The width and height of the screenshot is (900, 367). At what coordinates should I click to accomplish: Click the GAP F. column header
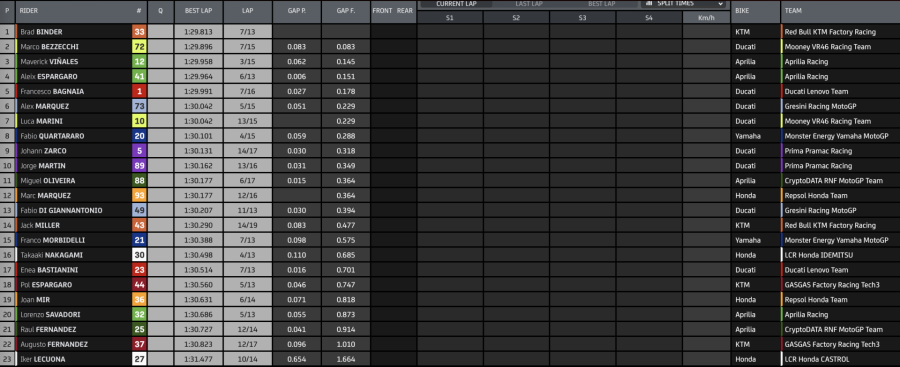(x=346, y=11)
